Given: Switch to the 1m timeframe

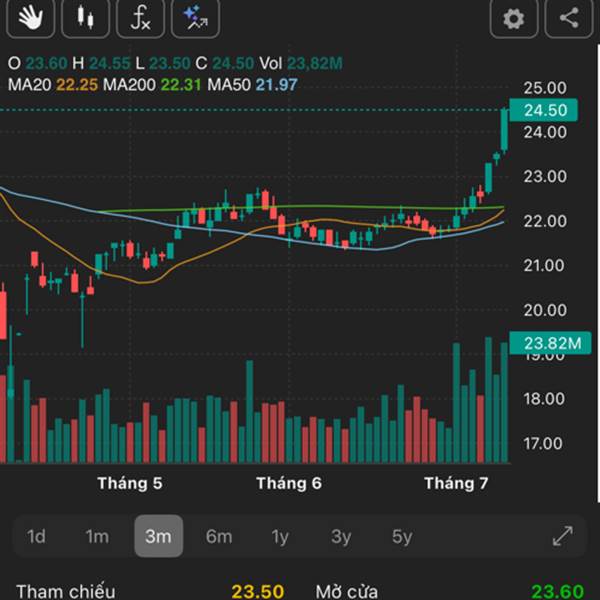Looking at the screenshot, I should click(97, 536).
